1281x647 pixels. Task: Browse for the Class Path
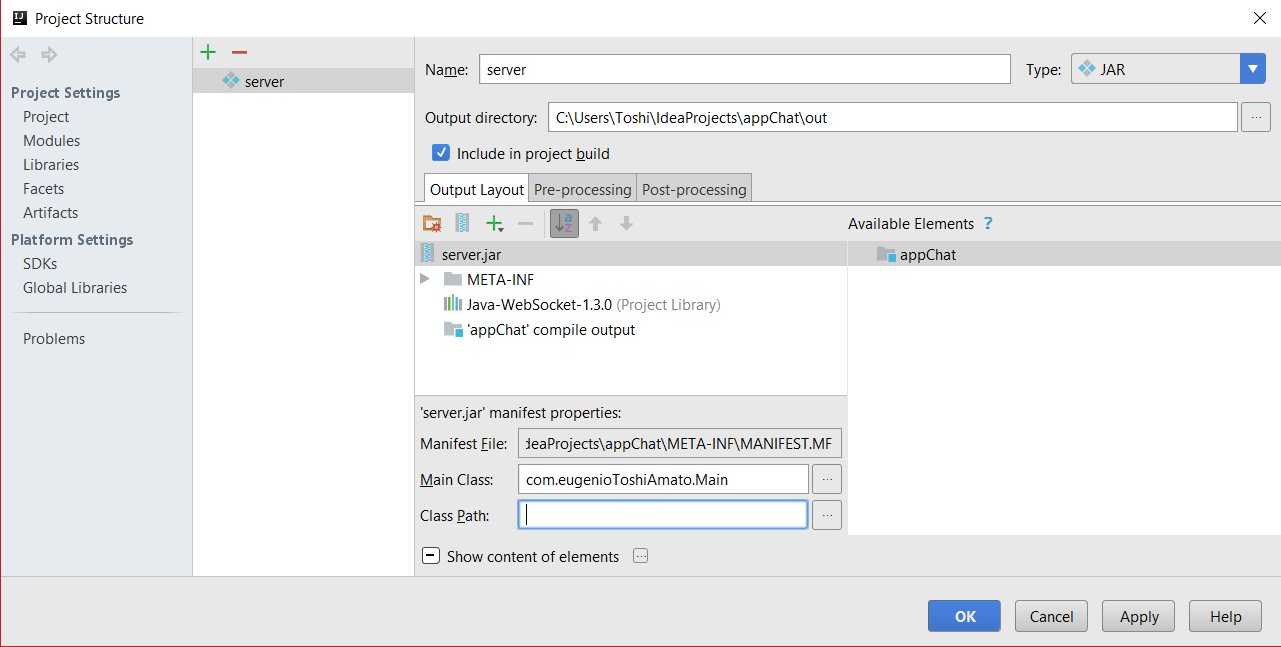point(827,515)
